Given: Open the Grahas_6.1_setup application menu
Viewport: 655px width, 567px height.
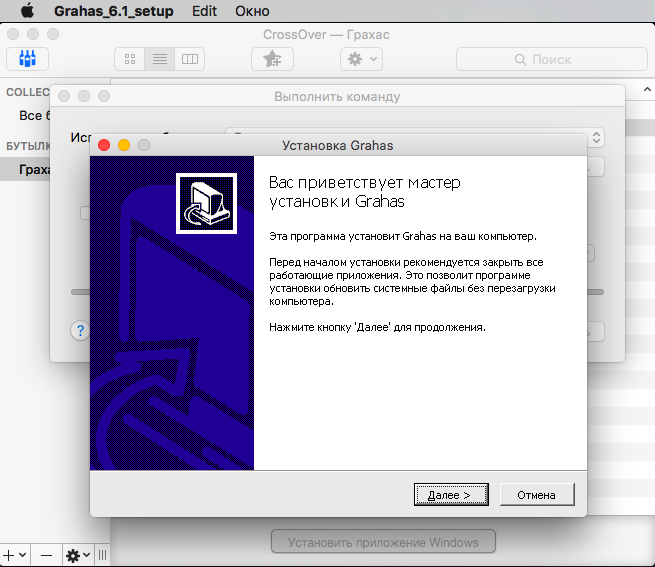Looking at the screenshot, I should (x=114, y=10).
